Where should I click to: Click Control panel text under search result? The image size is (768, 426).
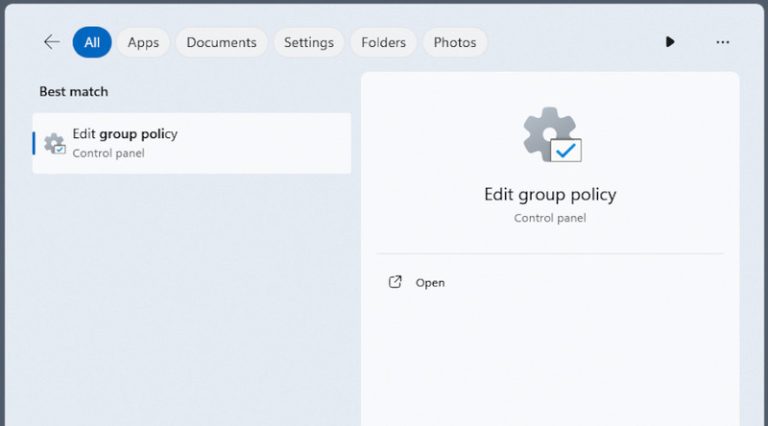click(x=108, y=153)
